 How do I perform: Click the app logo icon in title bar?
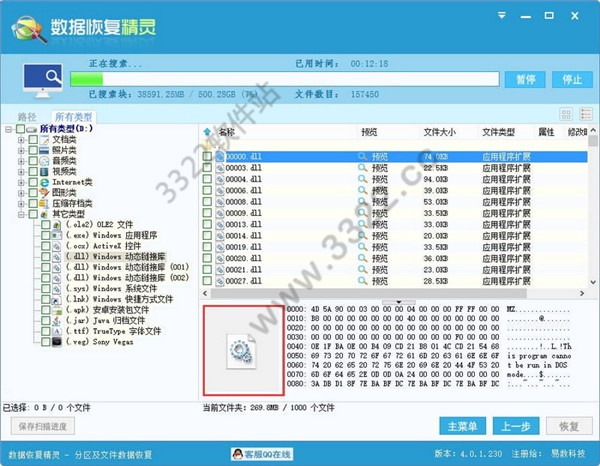29,28
